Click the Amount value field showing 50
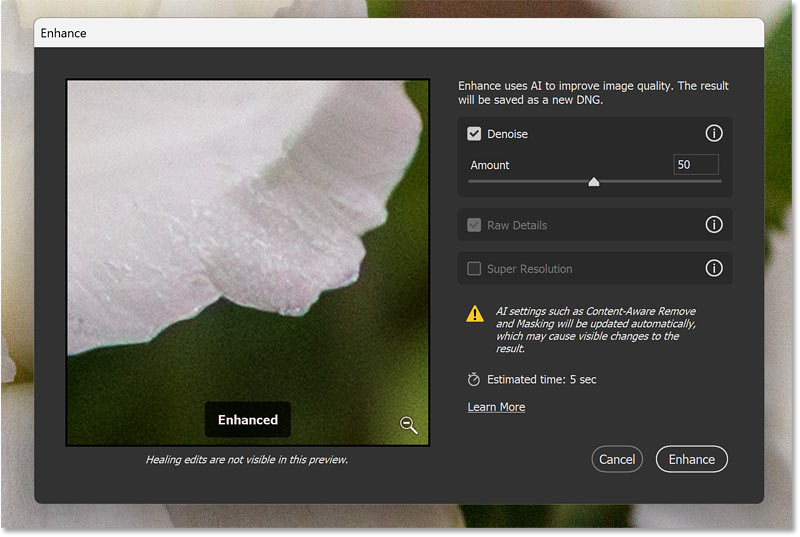 tap(695, 165)
